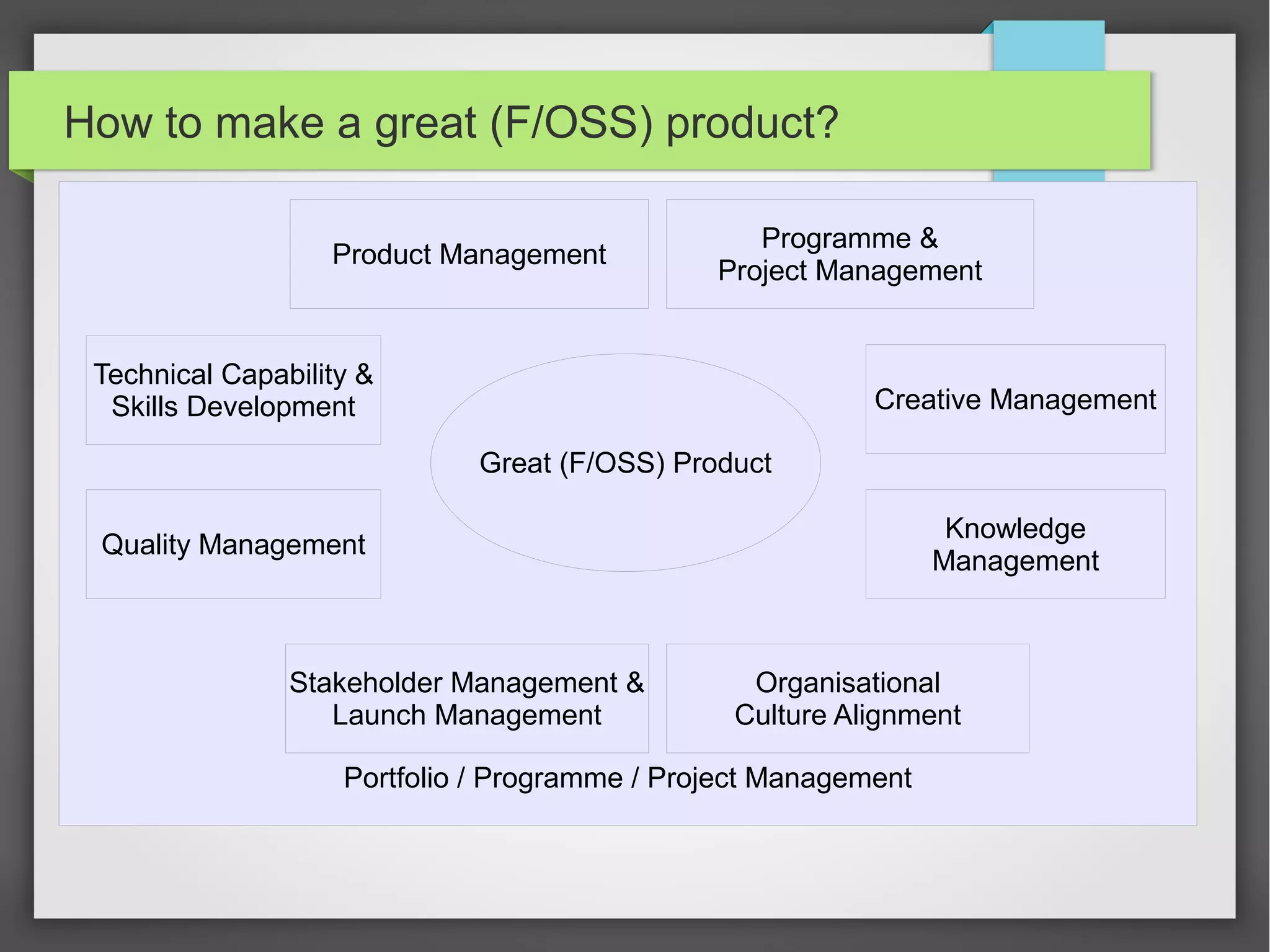Click Technical Capability & Skills Development box
The height and width of the screenshot is (952, 1270).
click(x=233, y=390)
